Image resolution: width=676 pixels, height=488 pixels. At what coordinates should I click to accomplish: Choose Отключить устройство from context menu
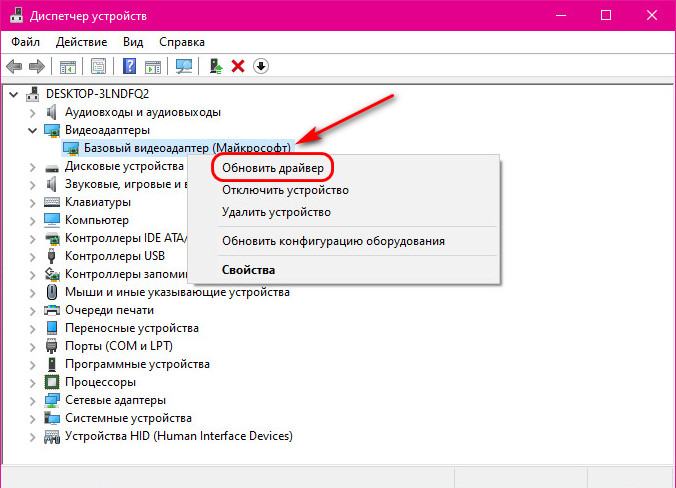click(285, 190)
